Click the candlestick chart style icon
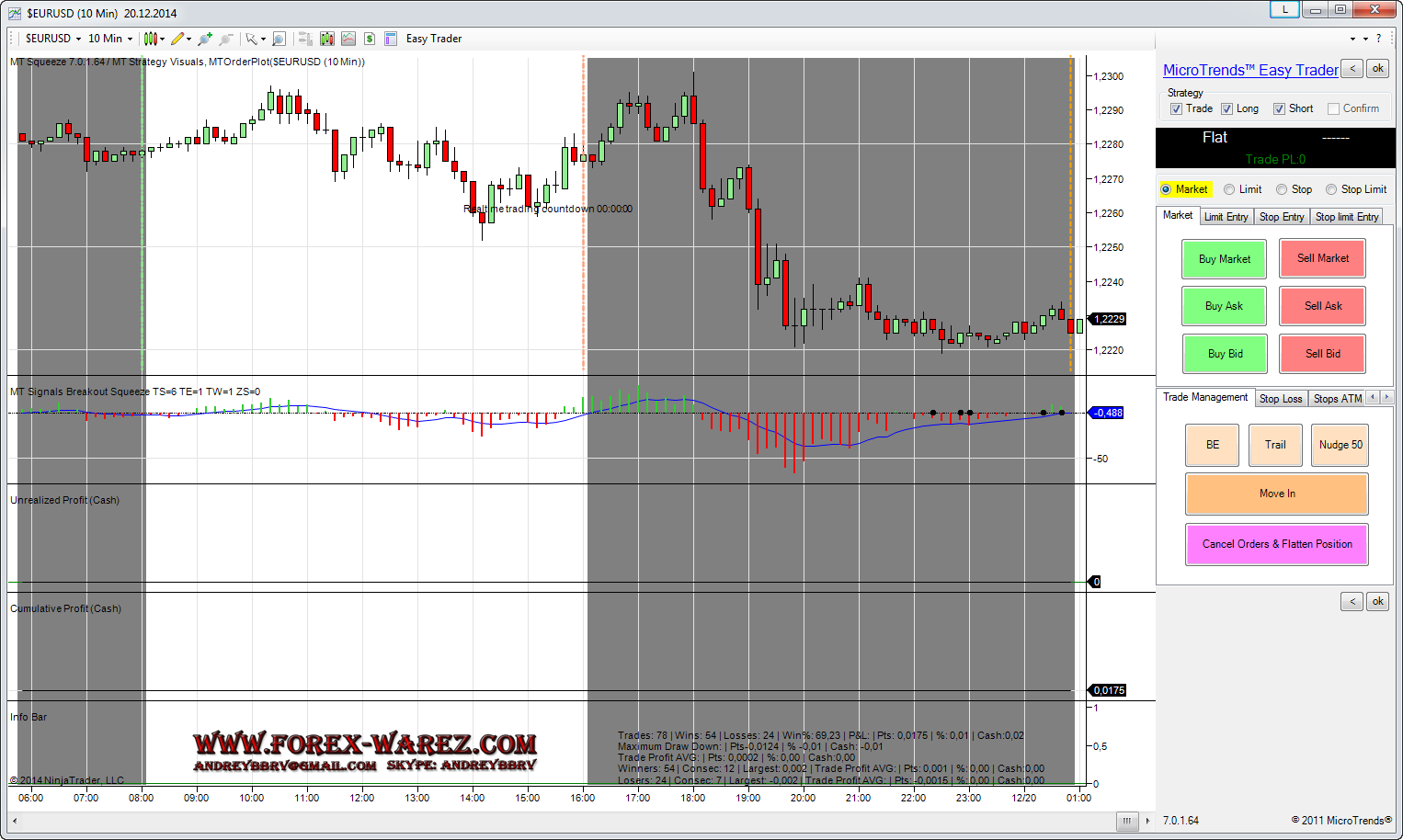 pyautogui.click(x=151, y=39)
